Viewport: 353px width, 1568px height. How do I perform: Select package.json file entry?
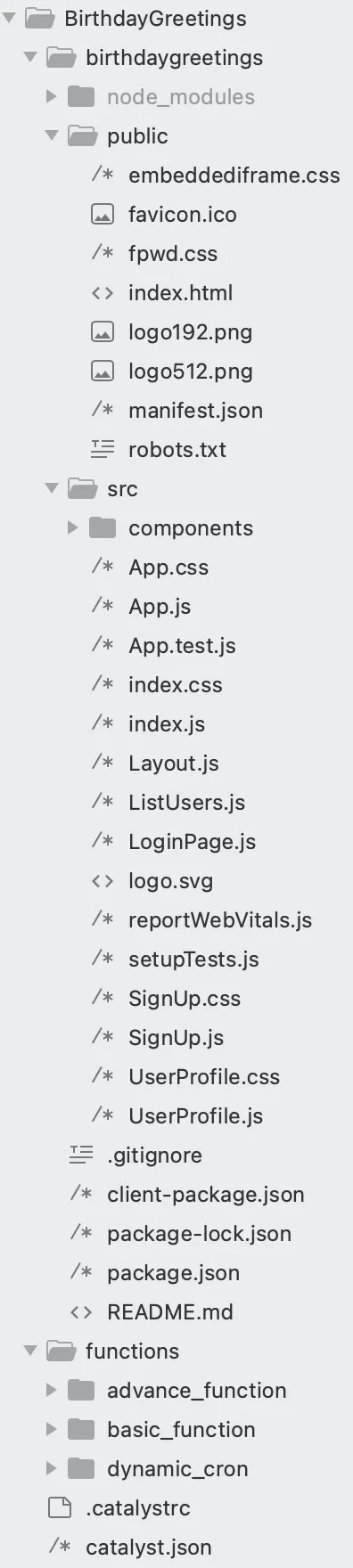point(173,1273)
